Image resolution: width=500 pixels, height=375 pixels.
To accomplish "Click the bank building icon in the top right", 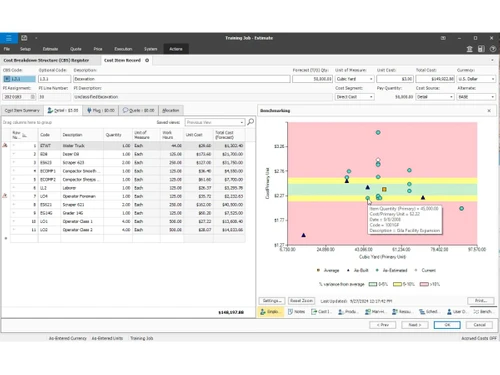I will [x=469, y=49].
